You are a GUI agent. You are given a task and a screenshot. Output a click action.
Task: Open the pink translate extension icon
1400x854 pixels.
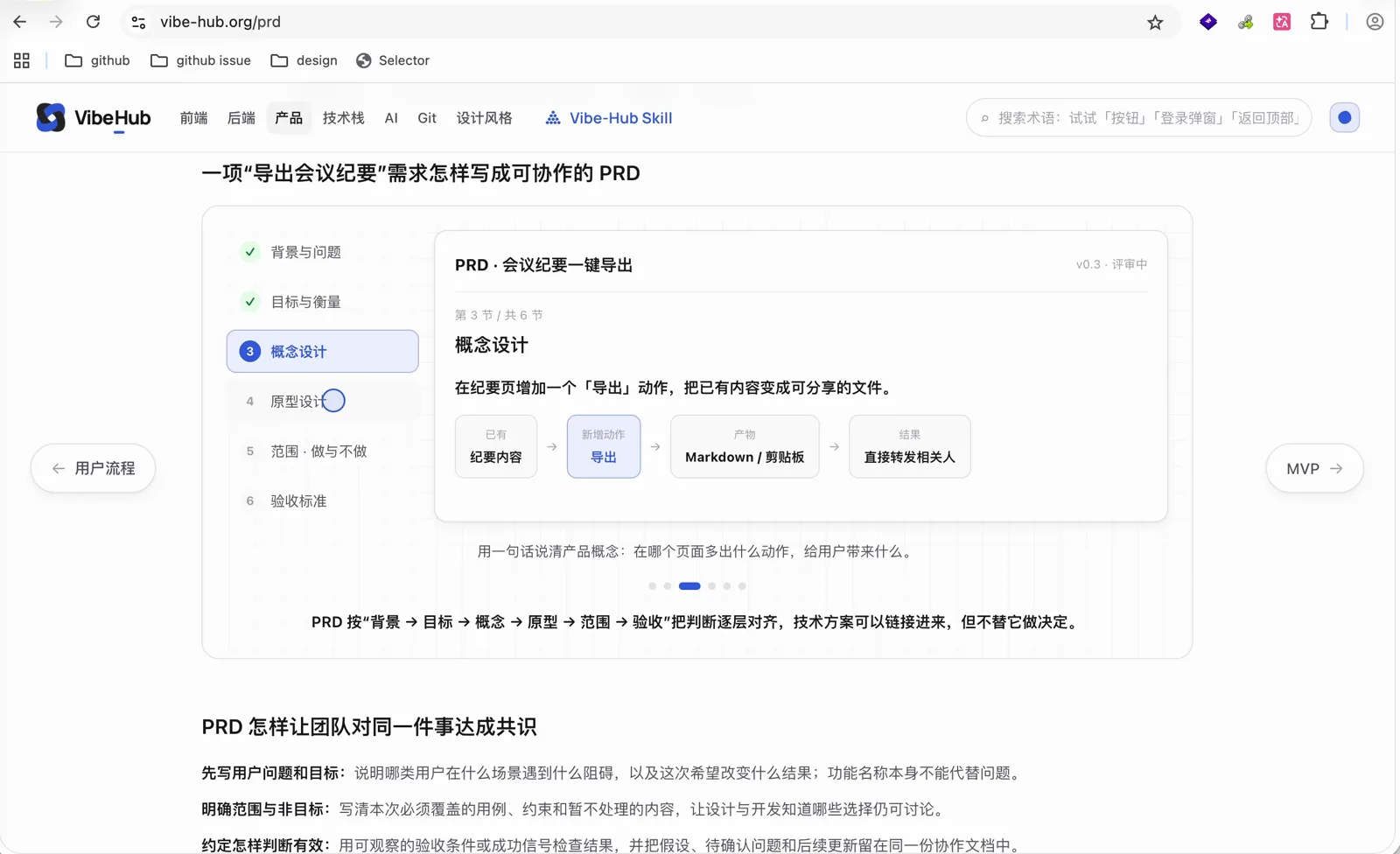(x=1282, y=22)
